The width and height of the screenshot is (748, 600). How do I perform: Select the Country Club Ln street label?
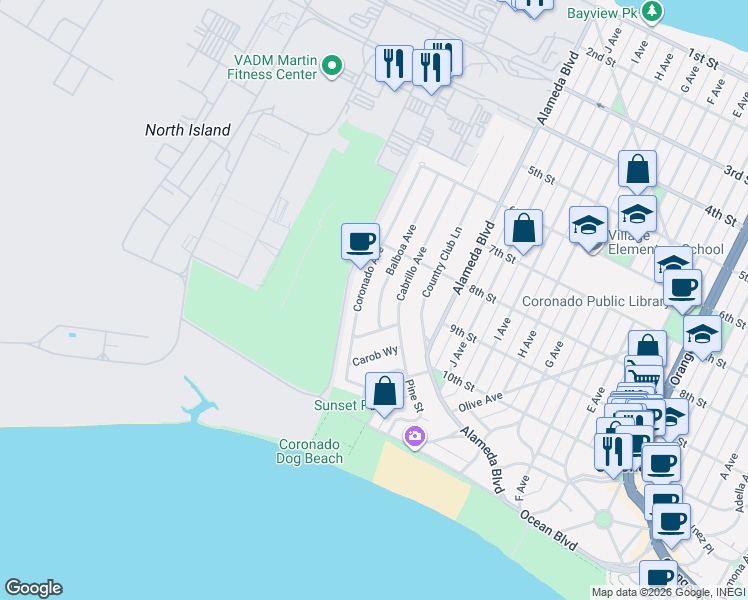442,262
